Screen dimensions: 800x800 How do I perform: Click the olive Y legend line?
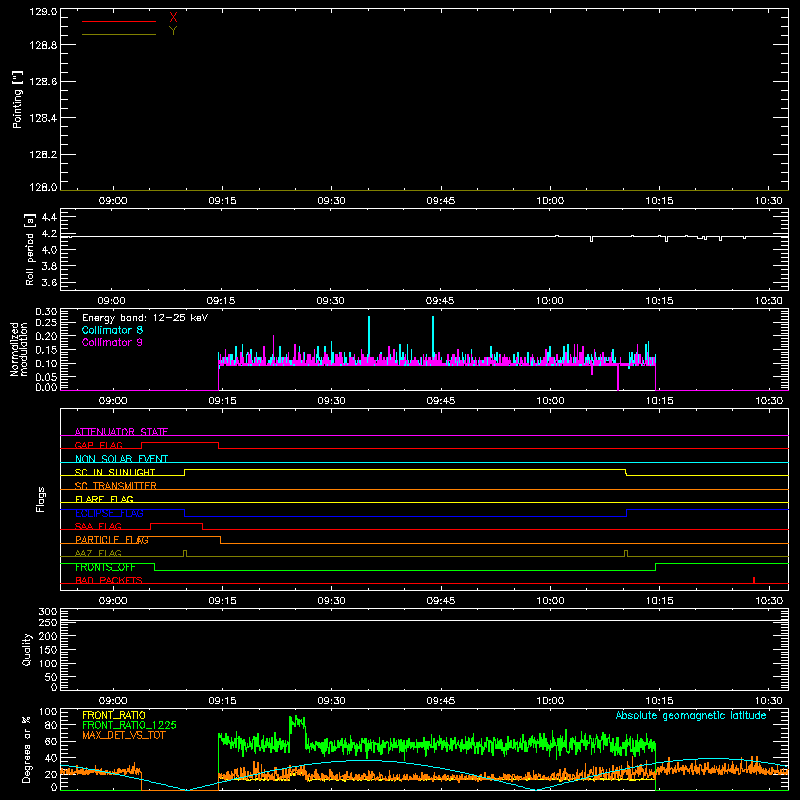tap(119, 34)
